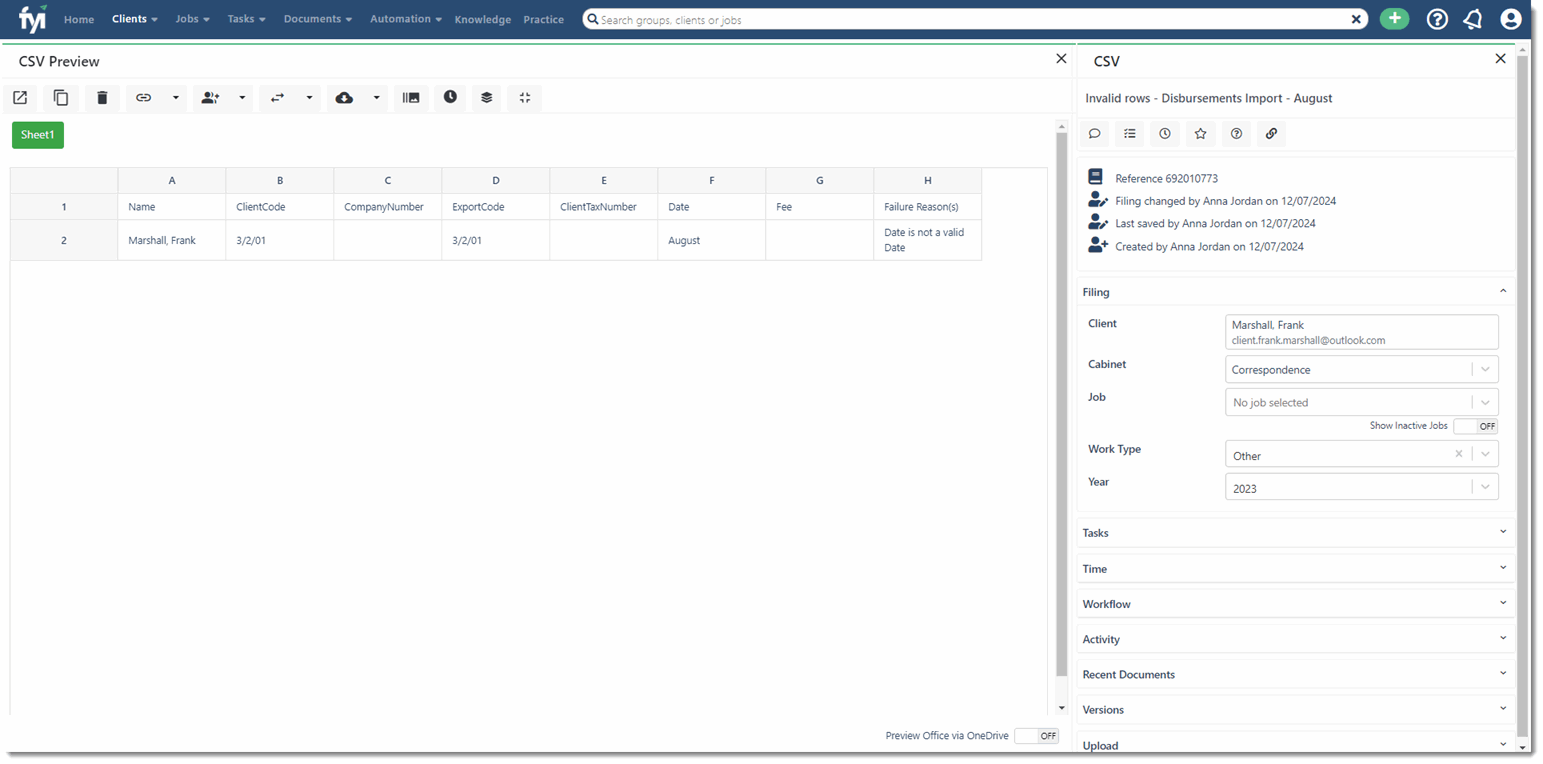
Task: Click the search groups, clients or jobs field
Action: pyautogui.click(x=974, y=19)
